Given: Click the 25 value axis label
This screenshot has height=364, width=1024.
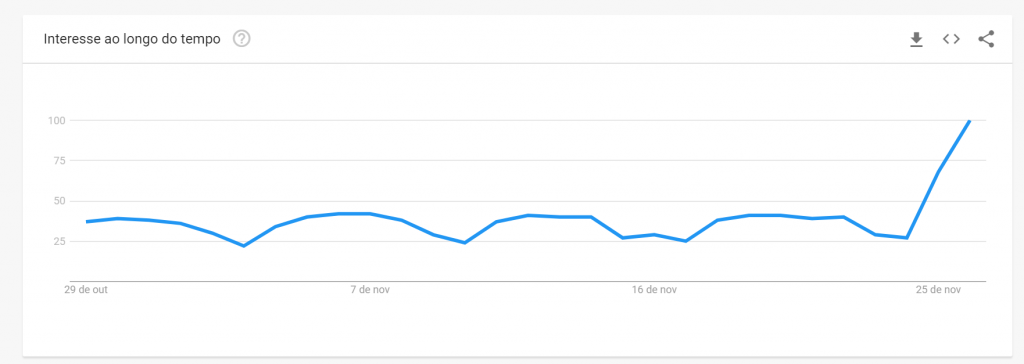Looking at the screenshot, I should [x=57, y=242].
